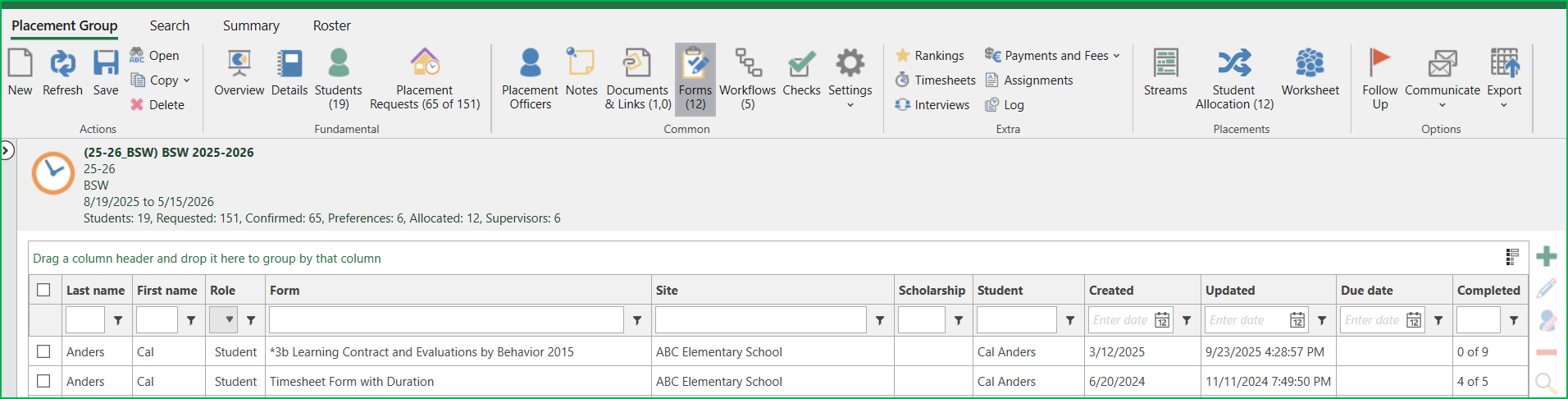Click the Student filter input field
The height and width of the screenshot is (399, 1568).
1017,320
